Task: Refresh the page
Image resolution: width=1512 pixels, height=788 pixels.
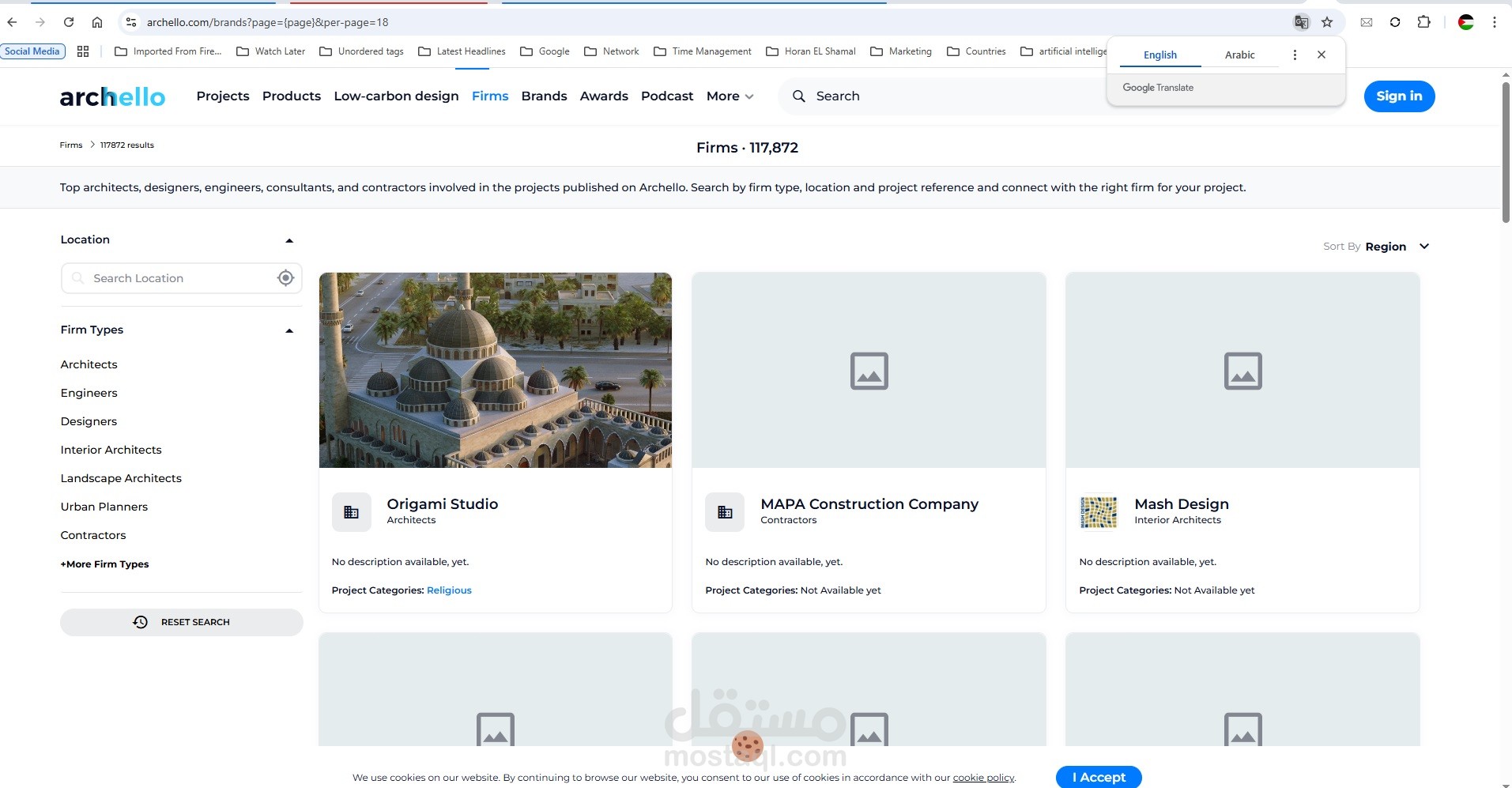Action: [x=69, y=22]
